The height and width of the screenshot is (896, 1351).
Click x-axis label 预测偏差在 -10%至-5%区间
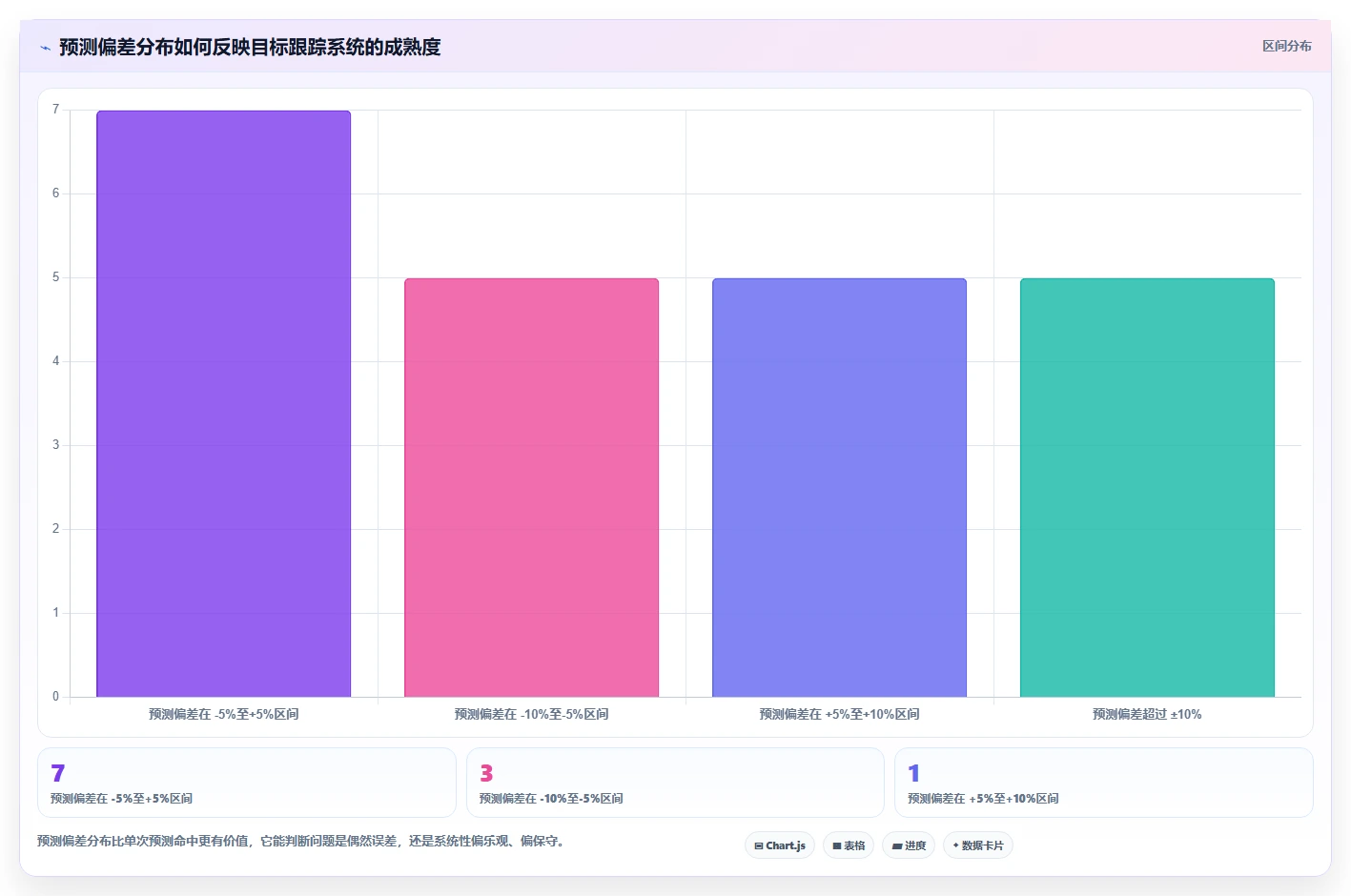tap(532, 714)
